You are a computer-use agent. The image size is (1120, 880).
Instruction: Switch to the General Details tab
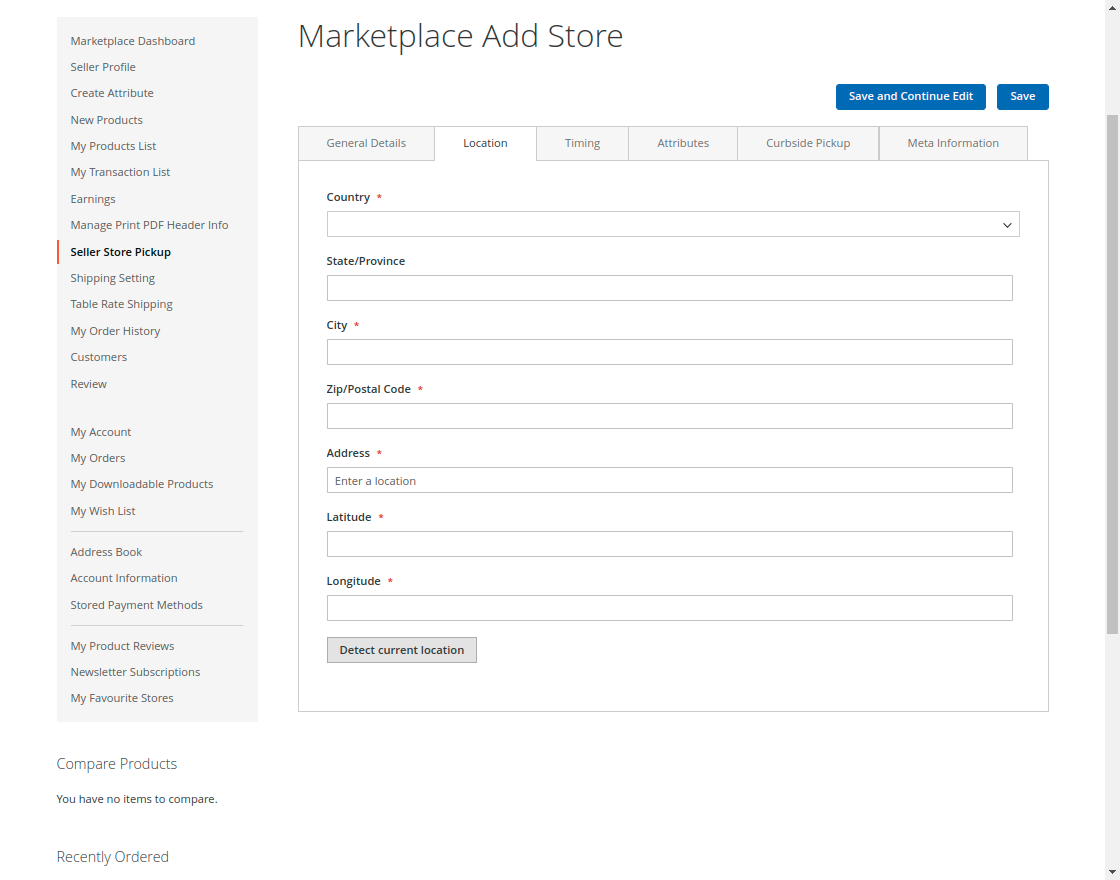tap(366, 143)
